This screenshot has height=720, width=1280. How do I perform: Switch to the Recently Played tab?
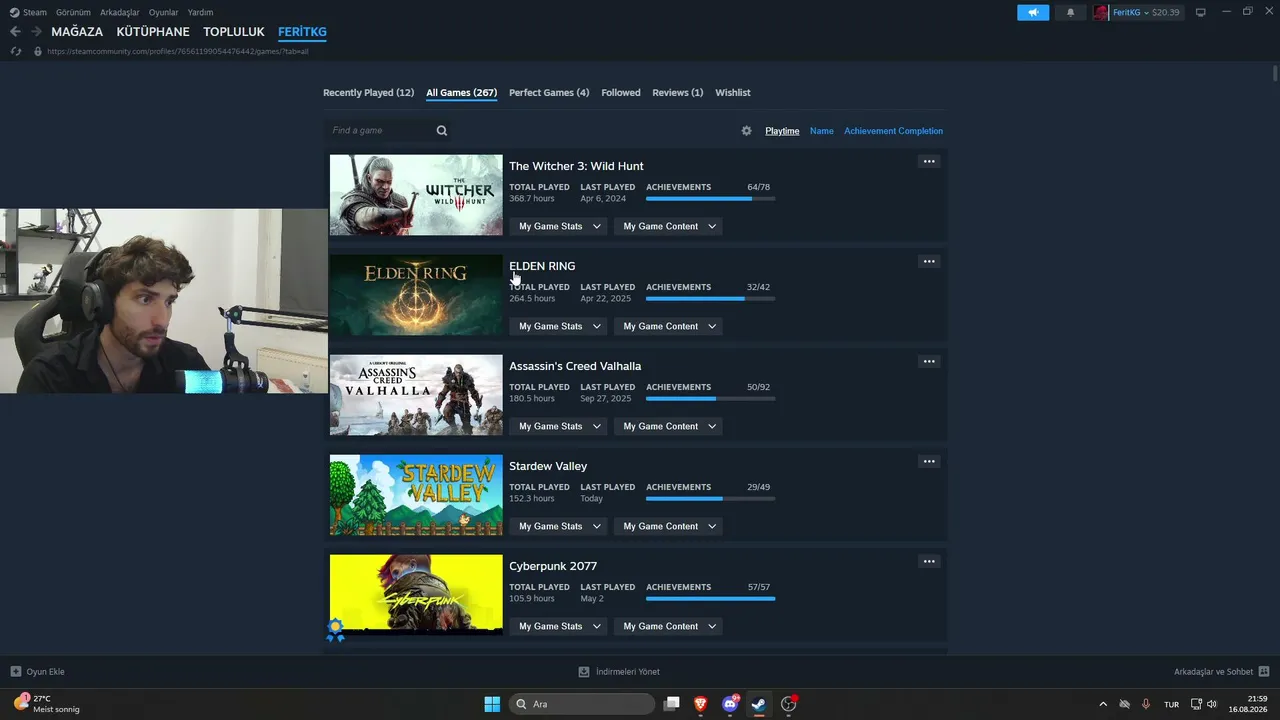[368, 93]
